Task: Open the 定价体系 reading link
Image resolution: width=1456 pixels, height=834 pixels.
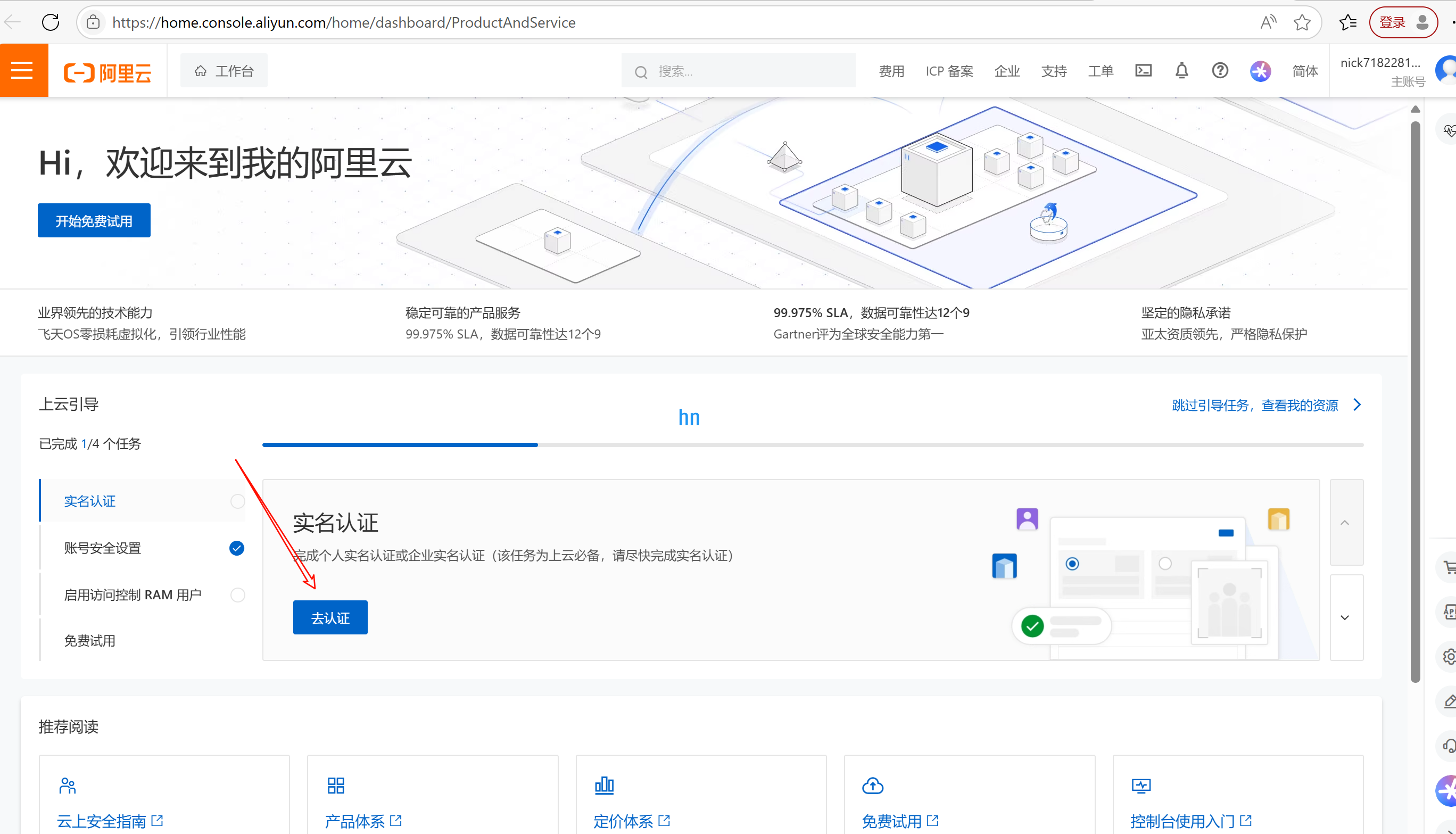Action: [x=632, y=821]
